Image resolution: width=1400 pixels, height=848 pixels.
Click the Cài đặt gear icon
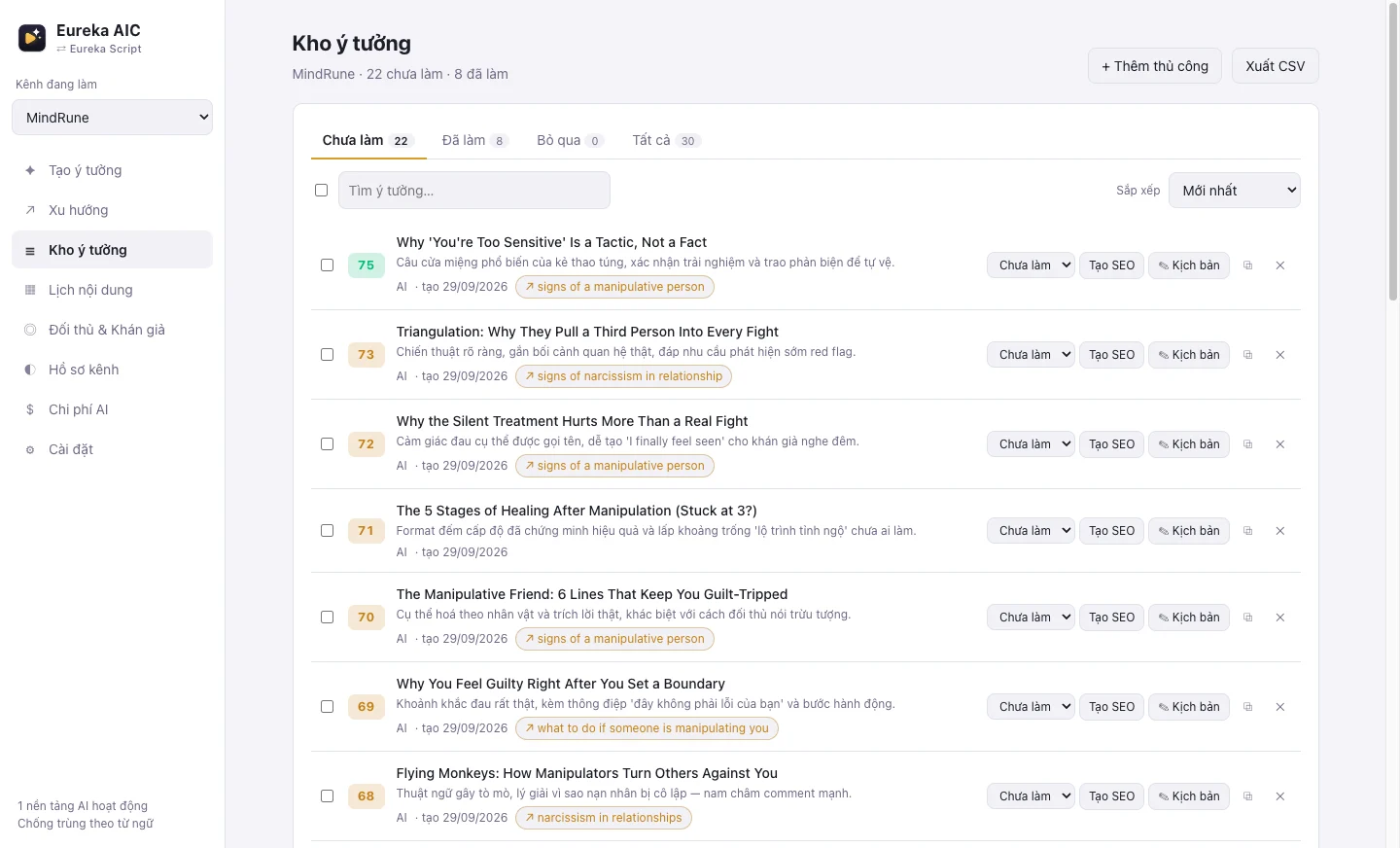(30, 449)
